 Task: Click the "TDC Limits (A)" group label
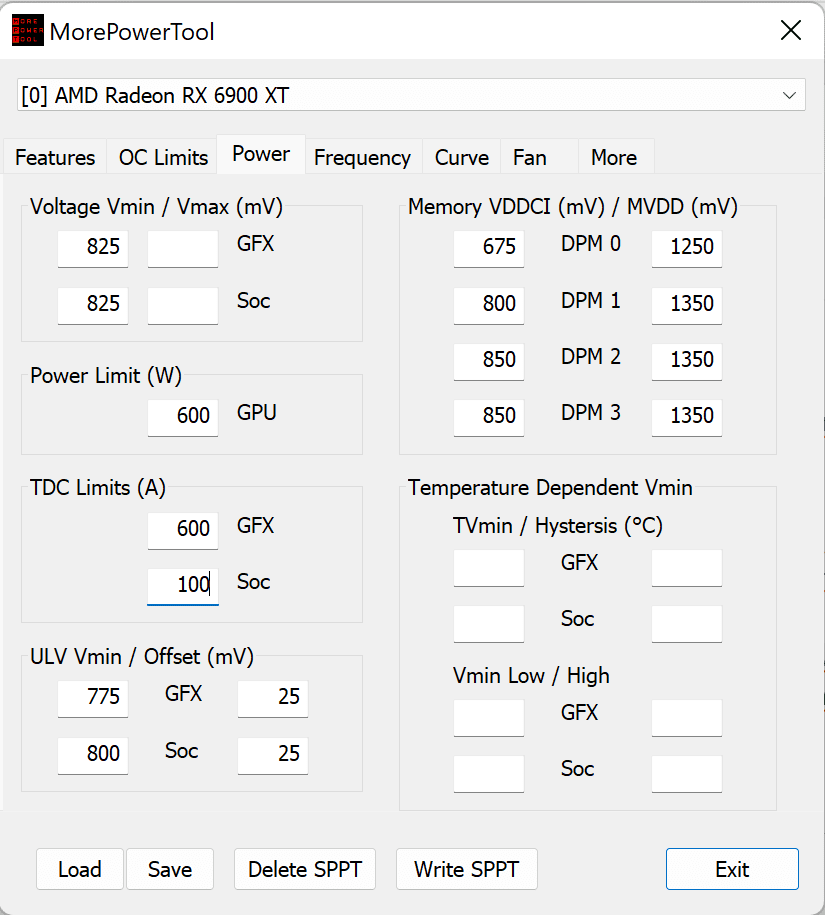pos(98,488)
